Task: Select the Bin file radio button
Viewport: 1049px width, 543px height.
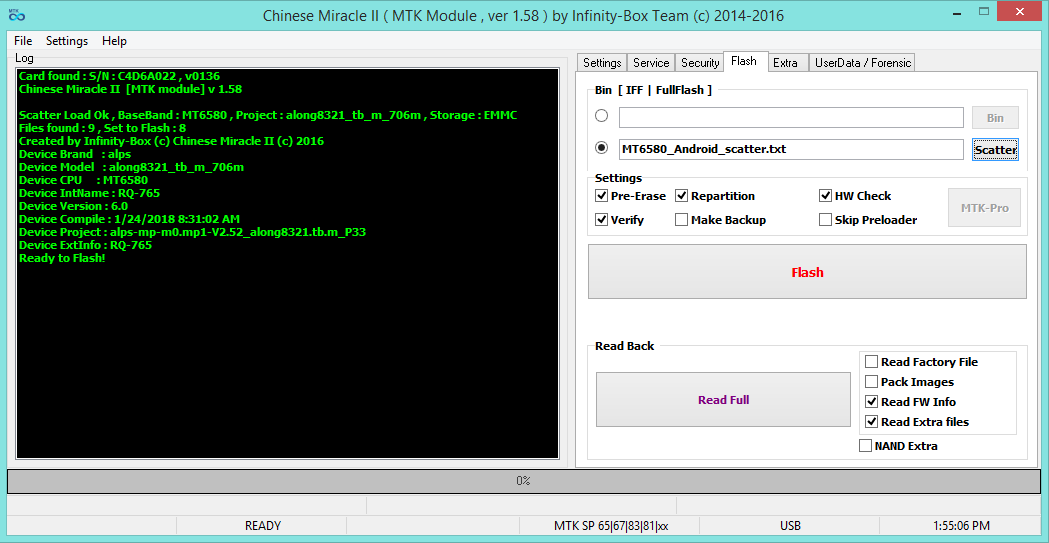Action: pos(601,116)
